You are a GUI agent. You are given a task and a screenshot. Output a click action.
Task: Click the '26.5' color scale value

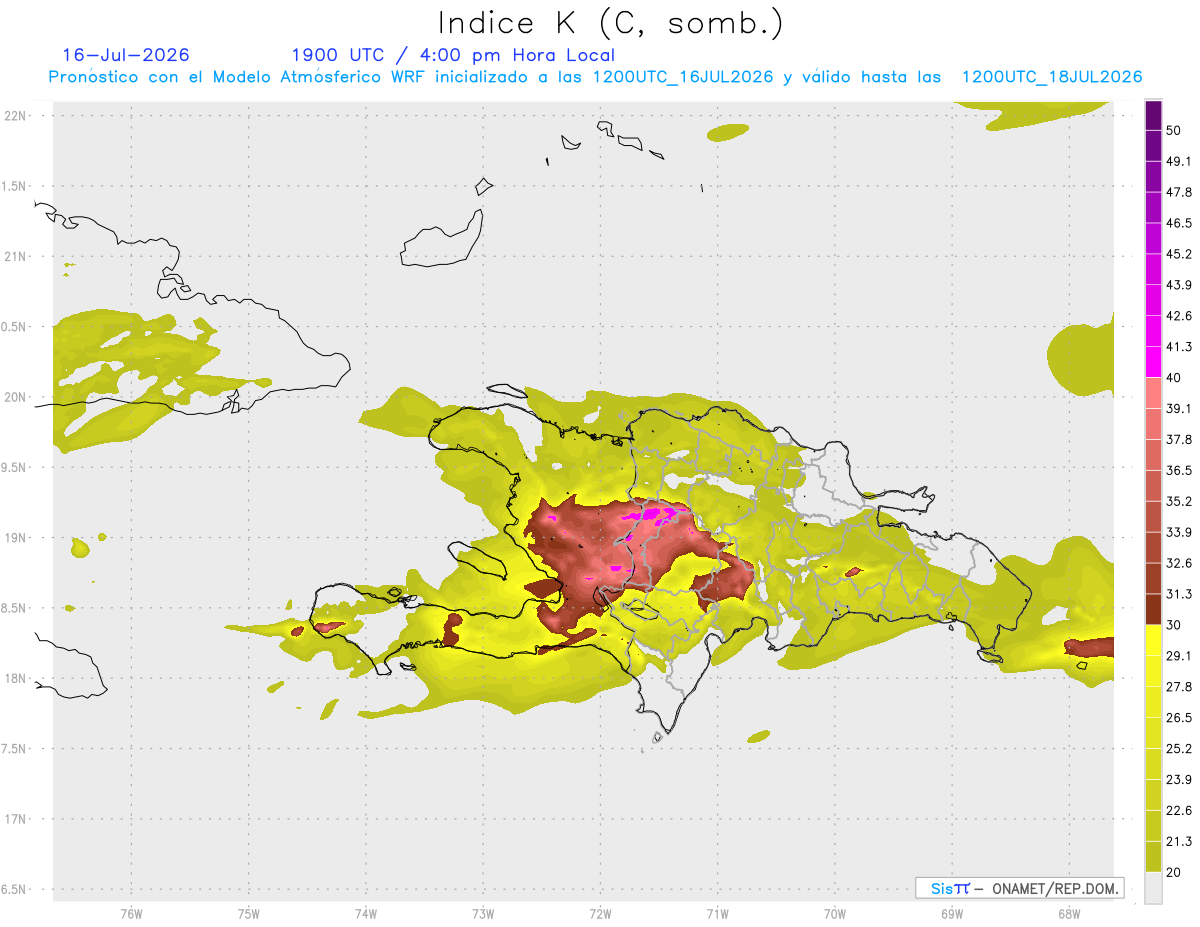(1179, 717)
